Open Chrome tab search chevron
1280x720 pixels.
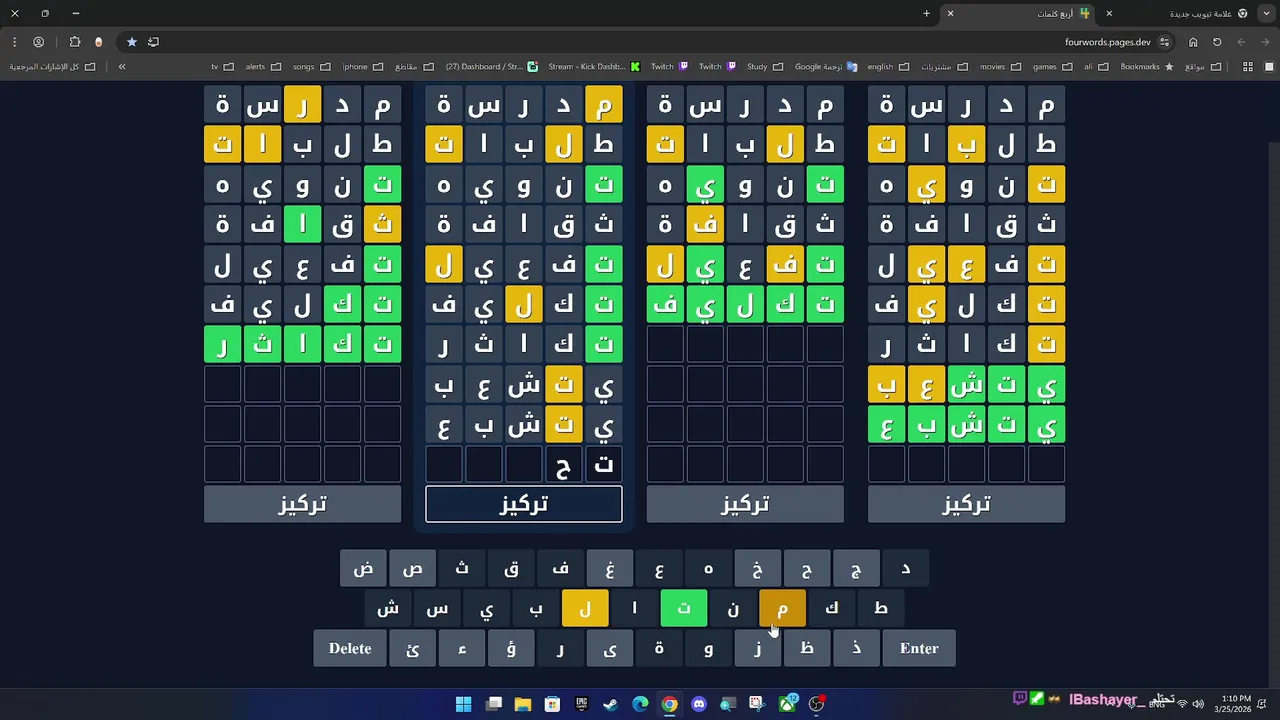pyautogui.click(x=1264, y=14)
